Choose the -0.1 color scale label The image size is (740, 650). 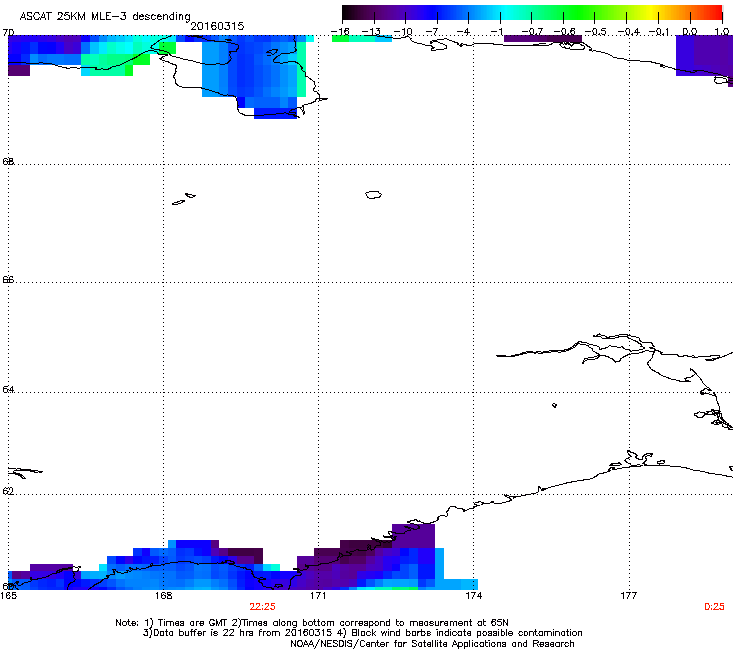pos(659,32)
